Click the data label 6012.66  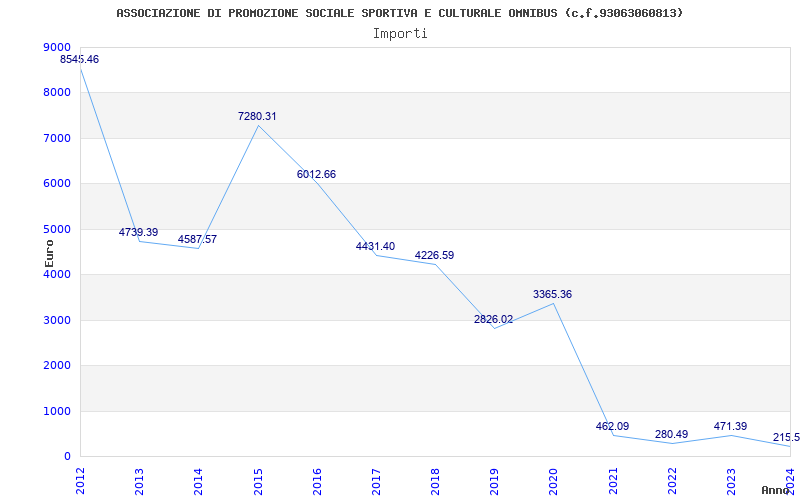pyautogui.click(x=316, y=174)
